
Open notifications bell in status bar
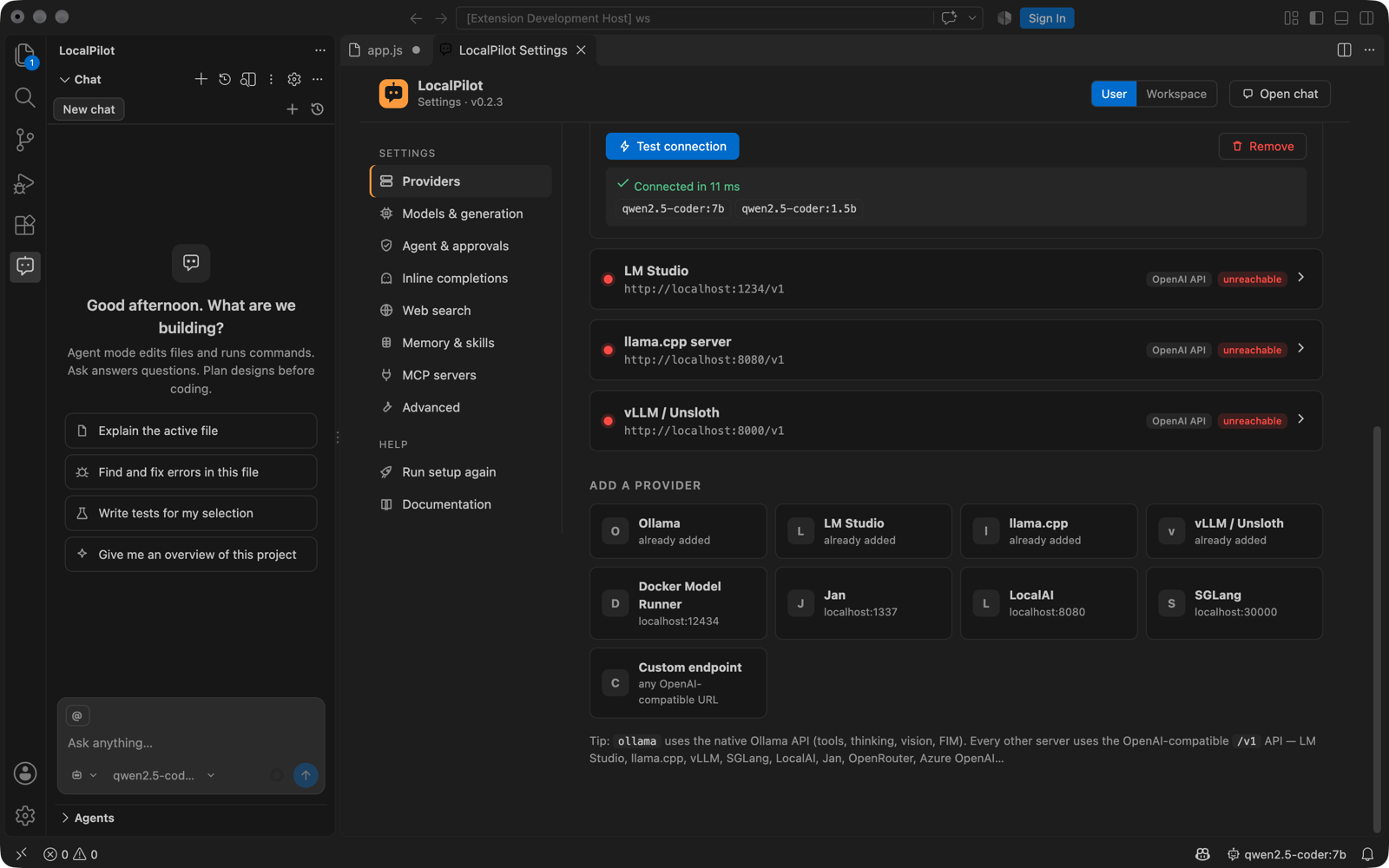pos(1367,854)
